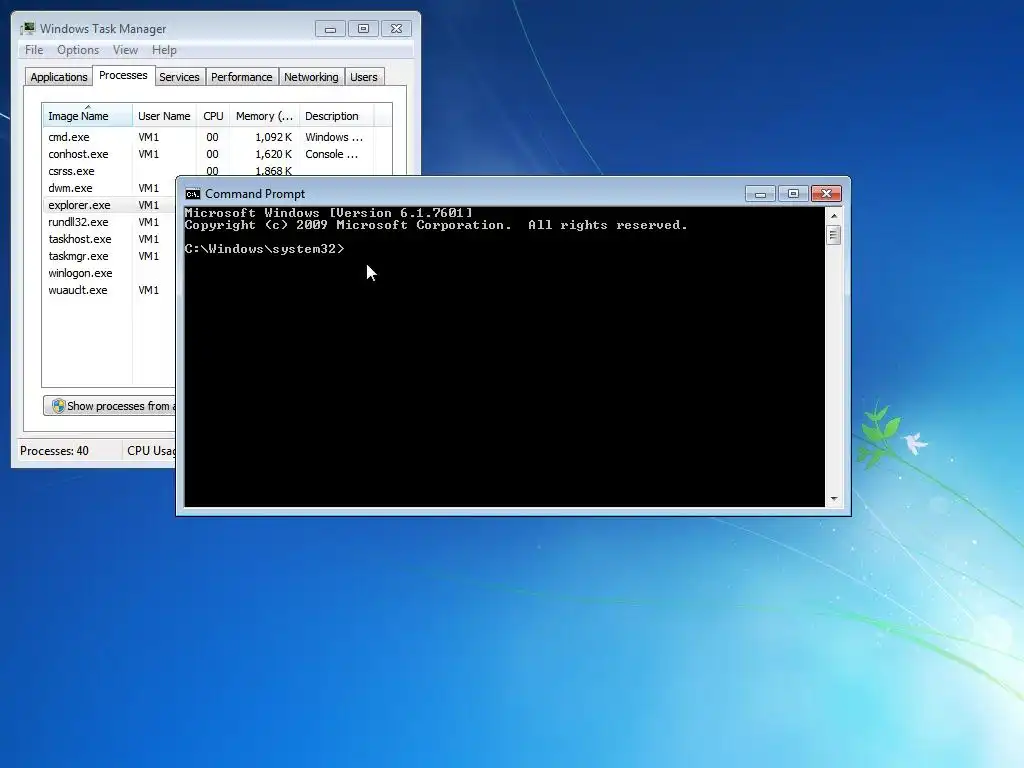Click the Processes: 40 status bar entry
The width and height of the screenshot is (1024, 768).
pos(54,451)
